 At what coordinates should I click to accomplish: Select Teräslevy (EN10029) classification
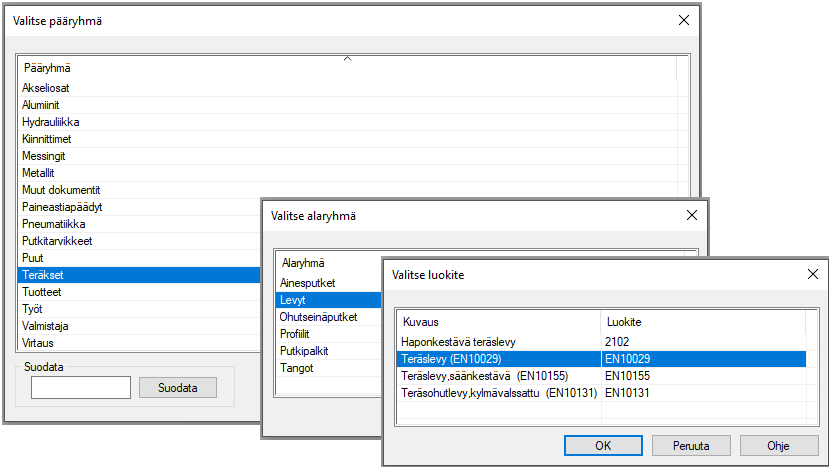coord(459,359)
